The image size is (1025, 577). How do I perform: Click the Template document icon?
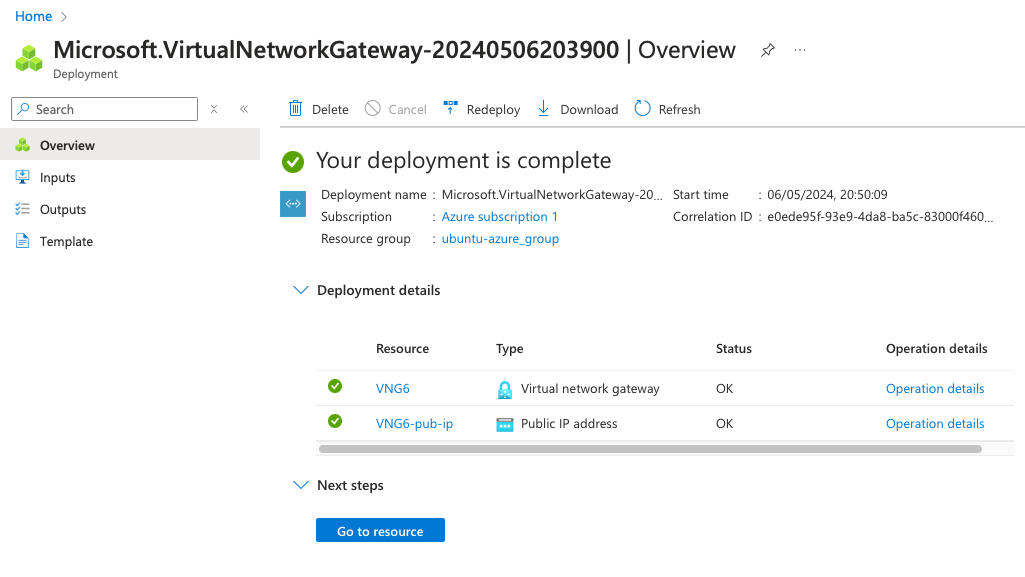[22, 241]
